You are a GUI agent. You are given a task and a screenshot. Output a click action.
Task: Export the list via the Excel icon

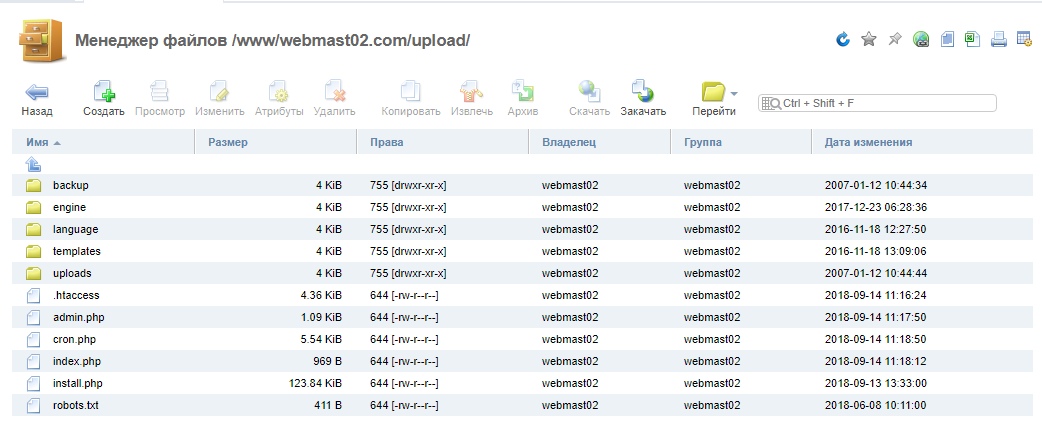972,40
